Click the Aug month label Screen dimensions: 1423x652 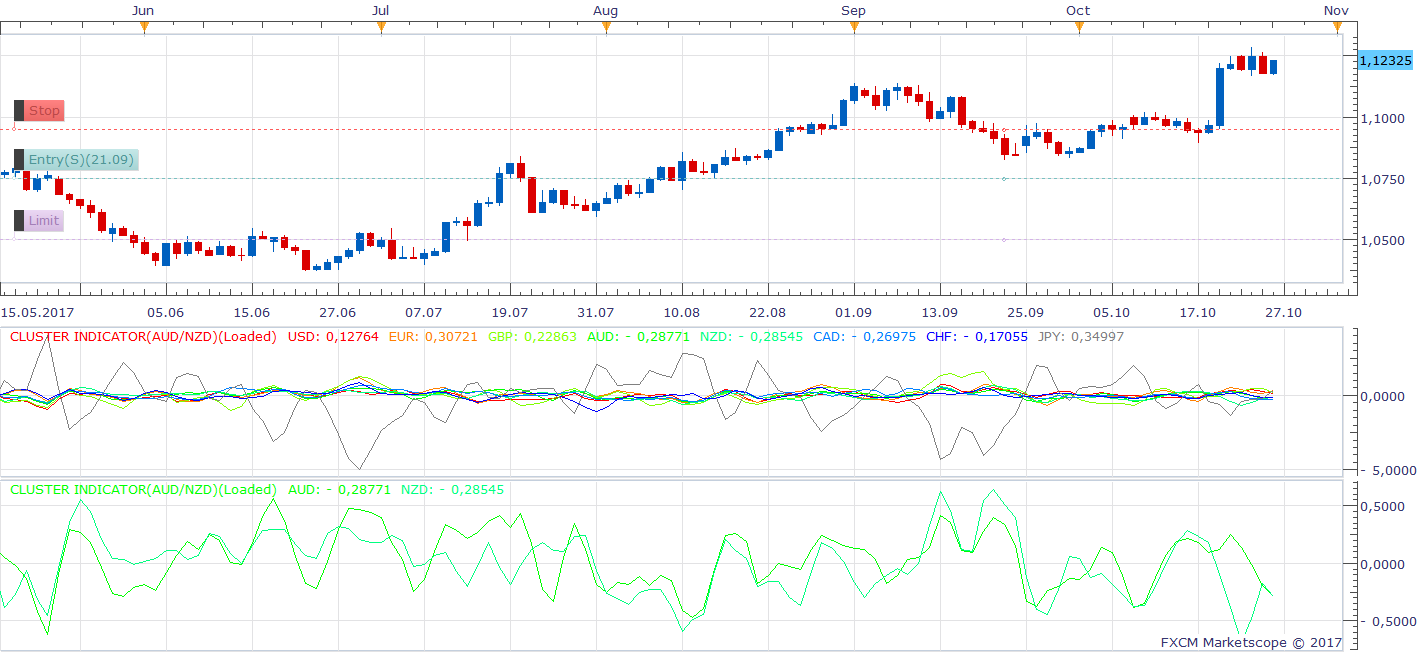point(605,11)
